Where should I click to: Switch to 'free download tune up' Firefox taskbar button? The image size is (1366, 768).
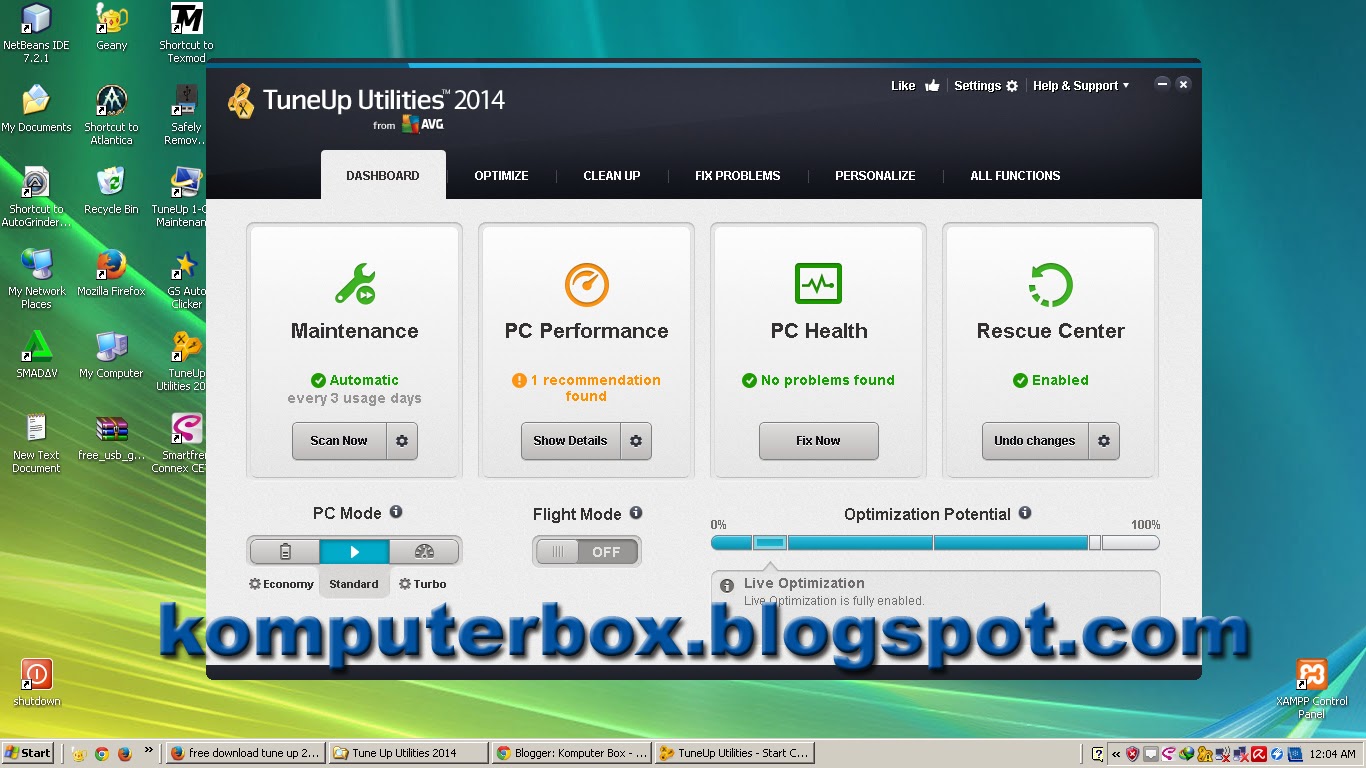[246, 754]
